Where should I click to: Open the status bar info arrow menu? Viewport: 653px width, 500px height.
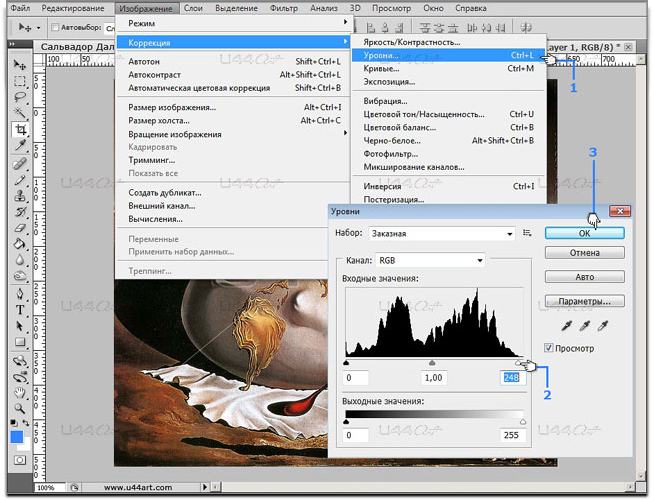click(x=204, y=487)
